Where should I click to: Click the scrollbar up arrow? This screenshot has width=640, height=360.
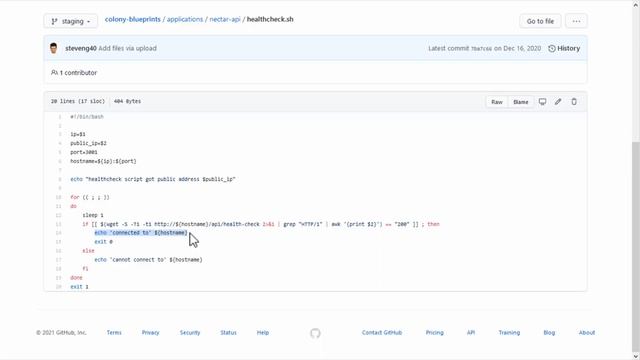(636, 4)
